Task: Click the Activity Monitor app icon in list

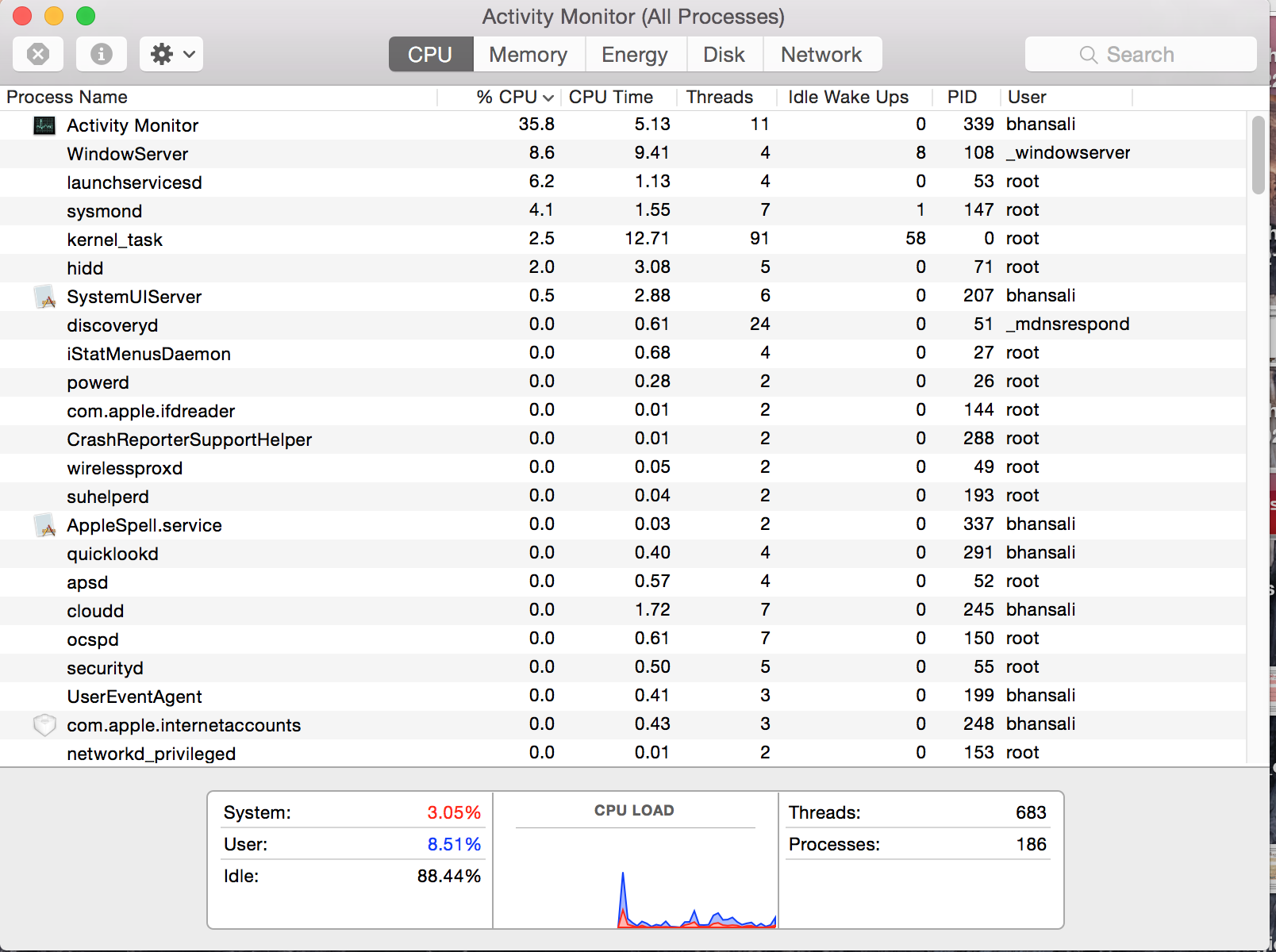Action: click(44, 125)
